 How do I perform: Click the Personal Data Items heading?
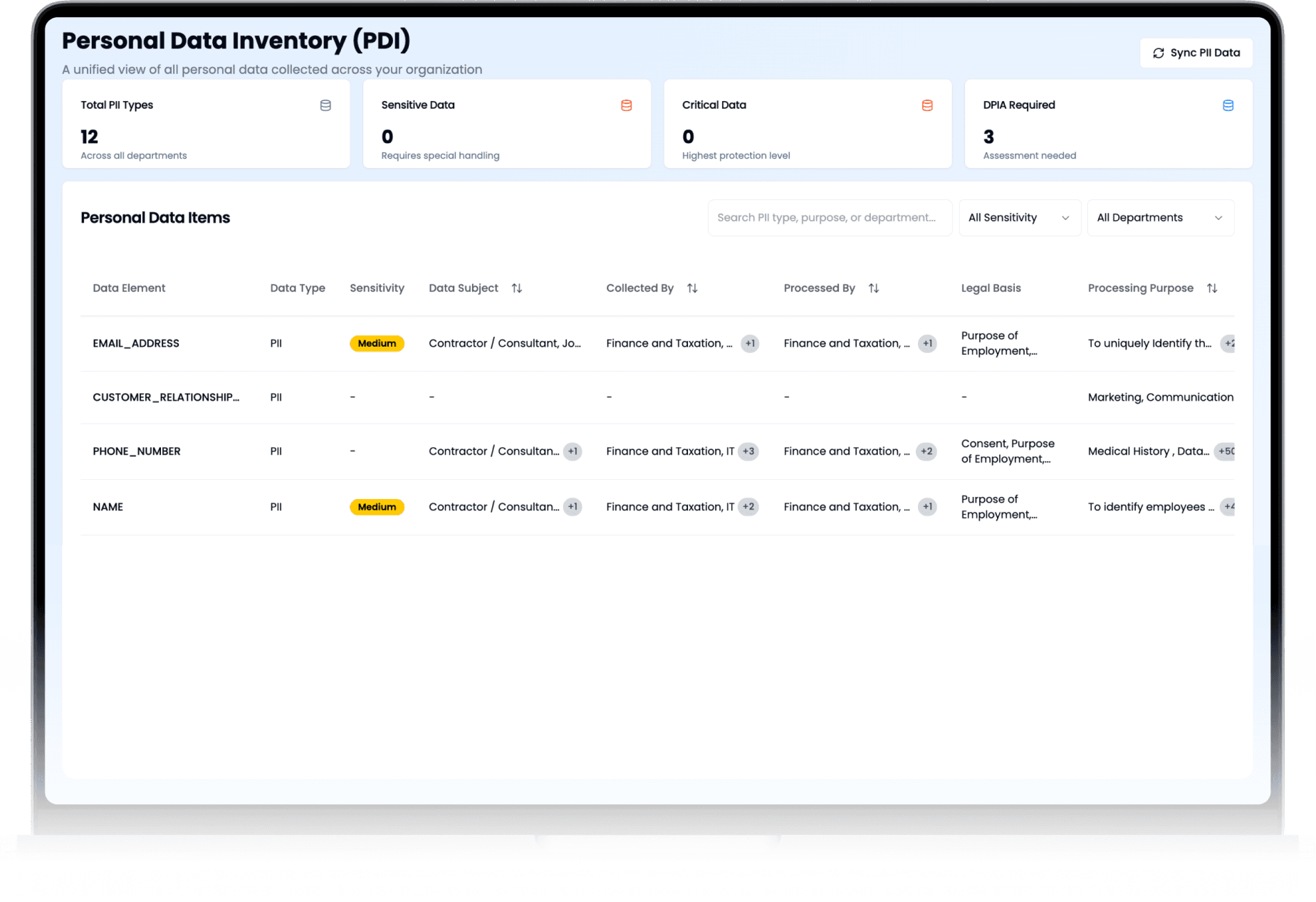155,218
